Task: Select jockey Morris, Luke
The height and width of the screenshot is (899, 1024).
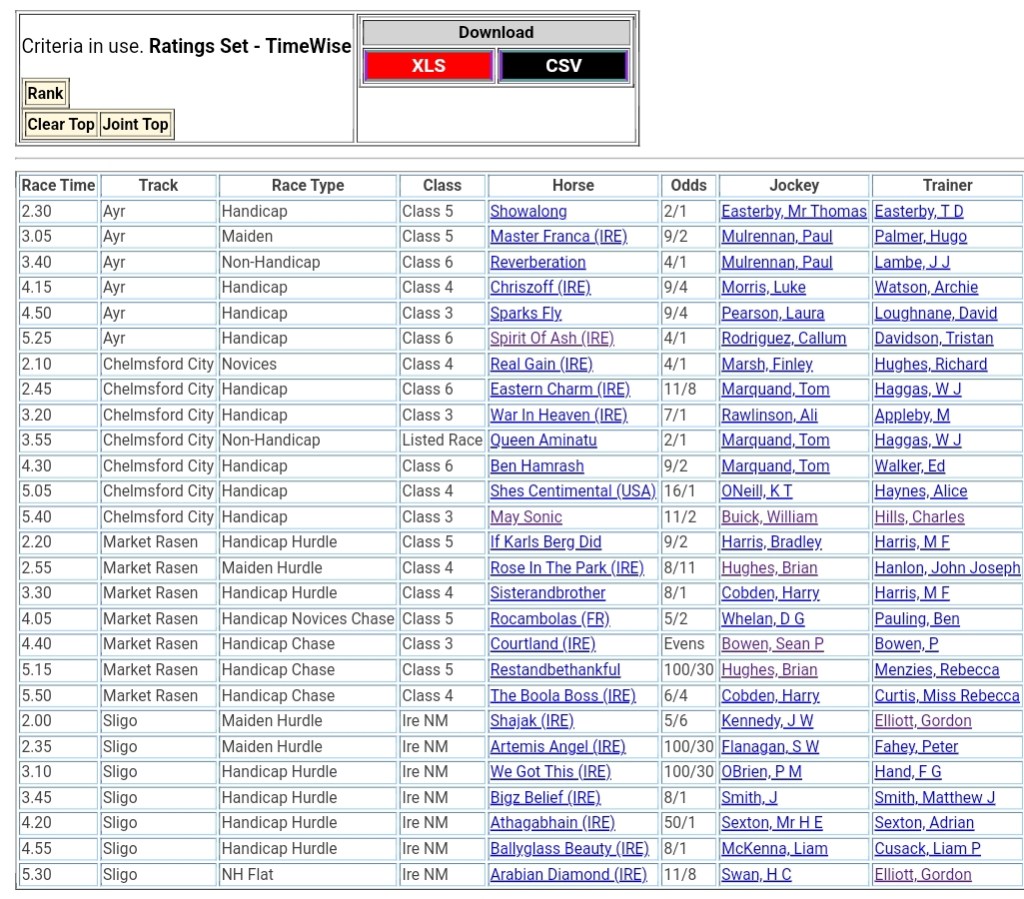Action: pyautogui.click(x=763, y=288)
